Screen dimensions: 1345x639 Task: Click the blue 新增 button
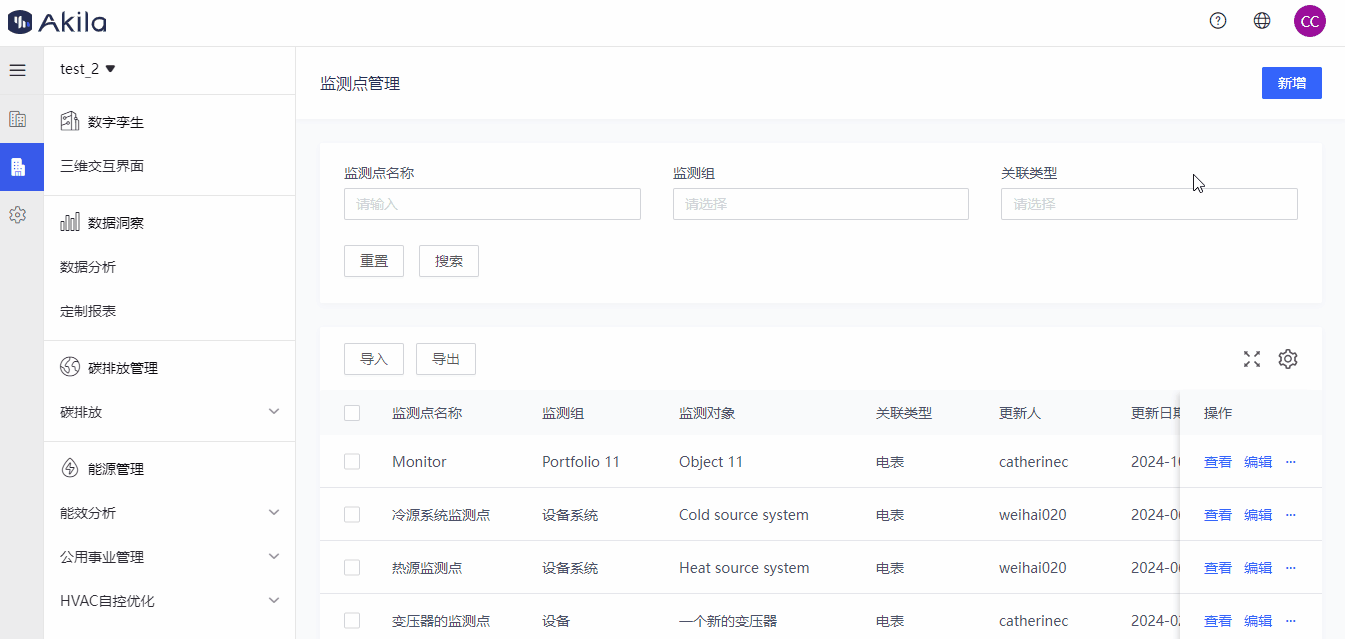pos(1291,83)
